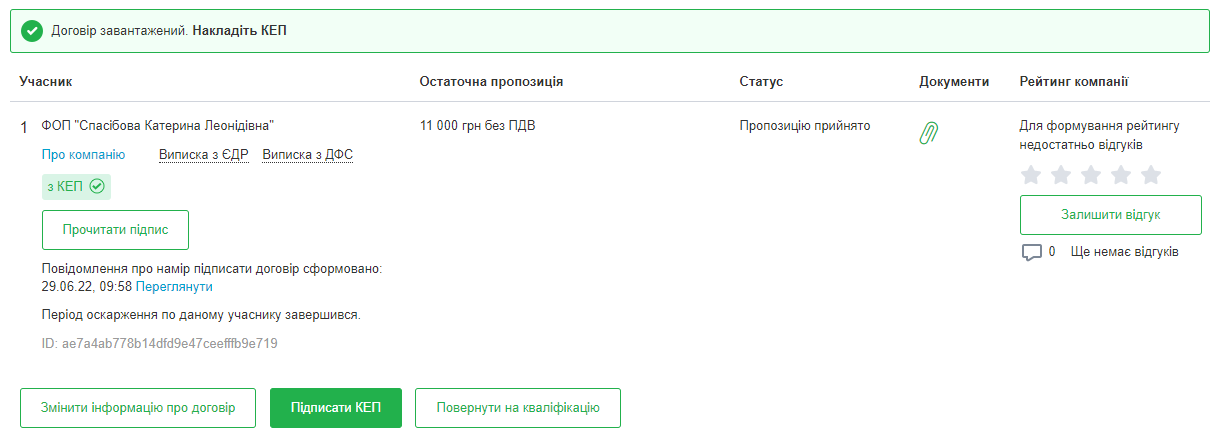Sign the contract with 'Підписати КЕП'
The image size is (1214, 439).
pyautogui.click(x=335, y=408)
